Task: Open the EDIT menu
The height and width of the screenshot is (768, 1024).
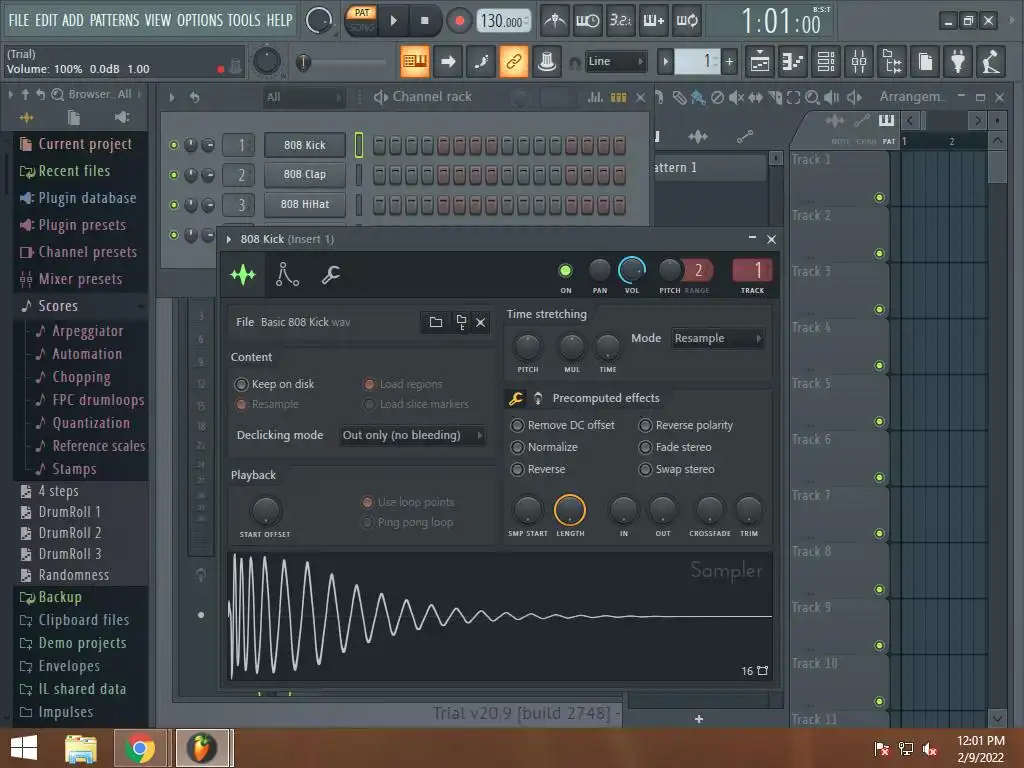Action: coord(46,20)
